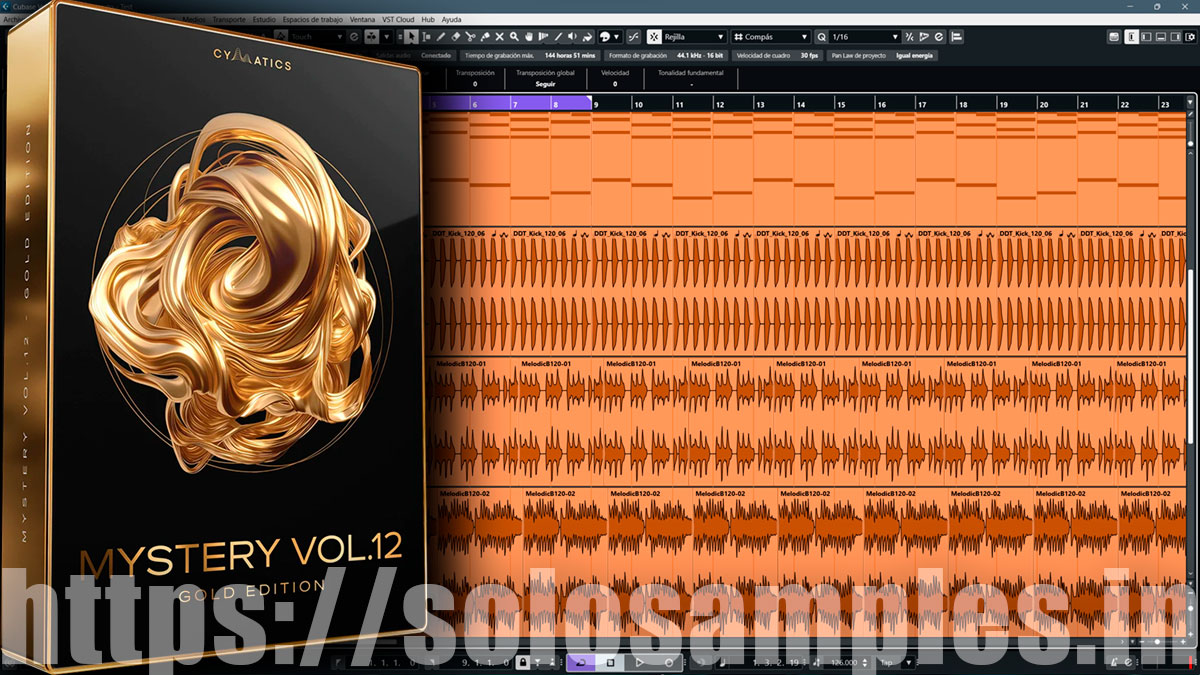Click the Apply Quantize icon

click(x=909, y=36)
